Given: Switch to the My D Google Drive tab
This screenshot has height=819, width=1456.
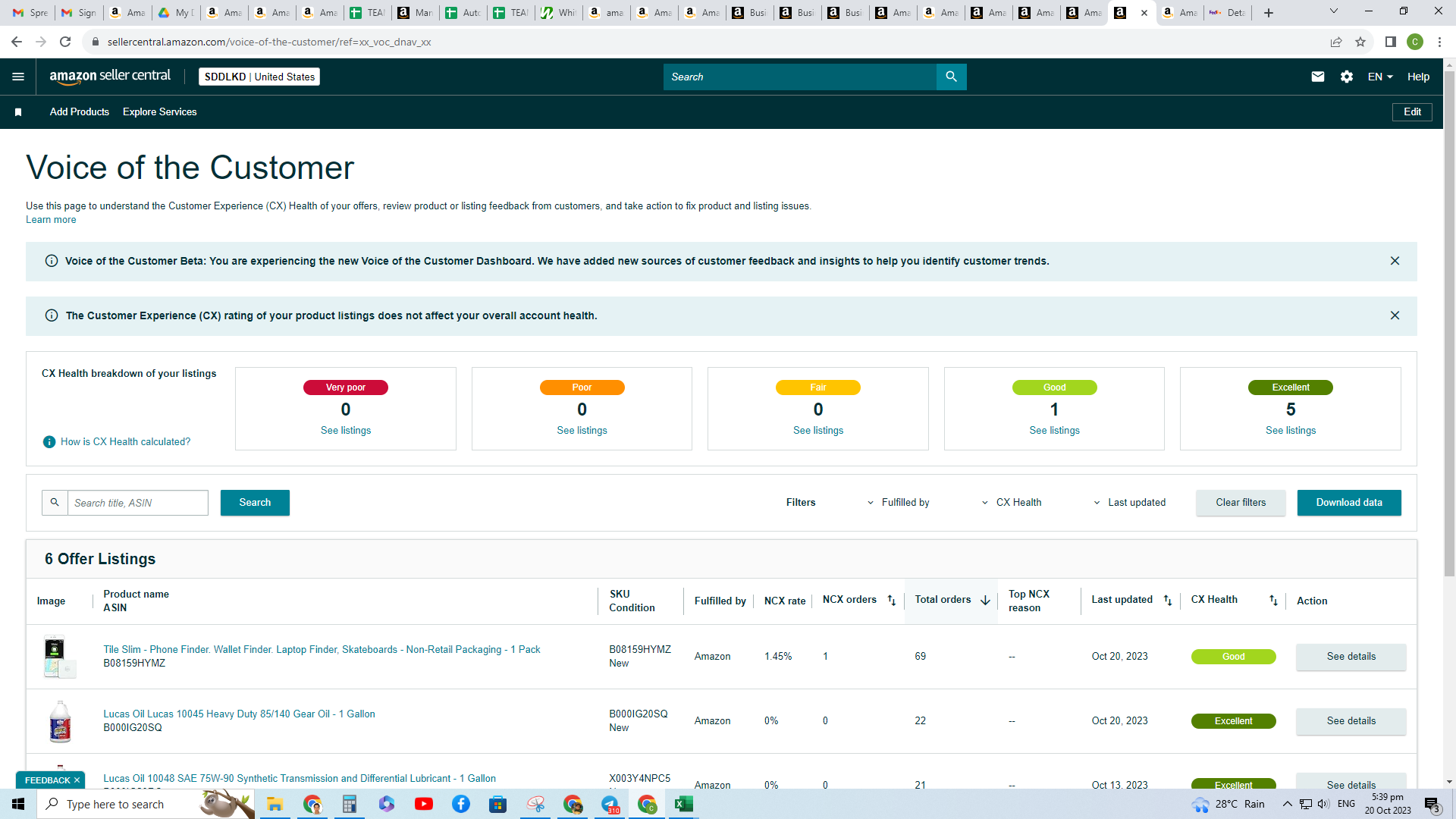Looking at the screenshot, I should pyautogui.click(x=175, y=13).
